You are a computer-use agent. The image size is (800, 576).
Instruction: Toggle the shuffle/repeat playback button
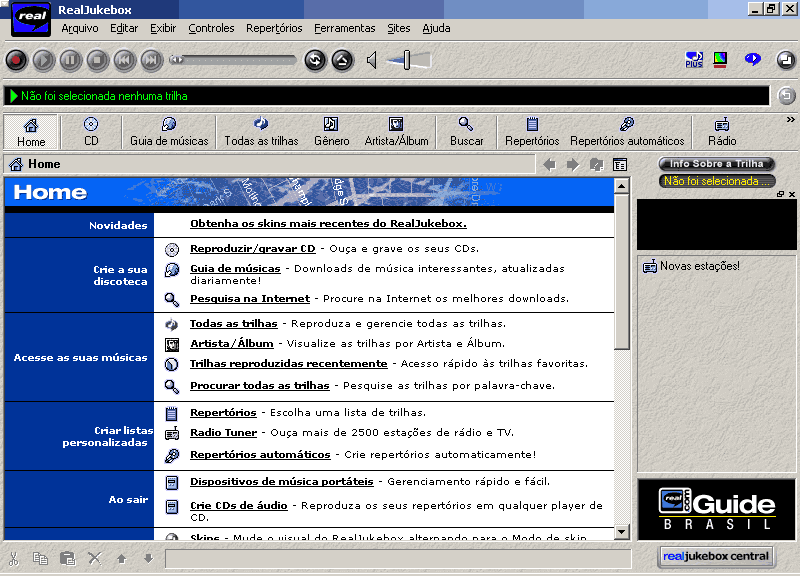pyautogui.click(x=315, y=61)
